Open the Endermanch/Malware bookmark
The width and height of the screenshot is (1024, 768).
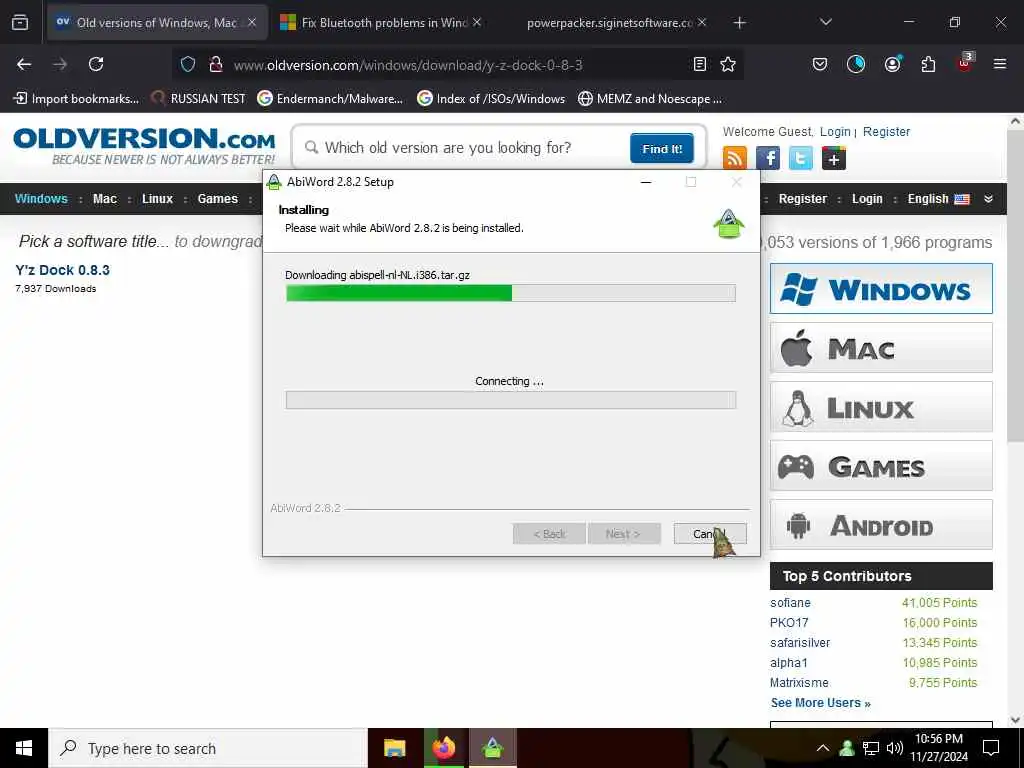click(330, 99)
